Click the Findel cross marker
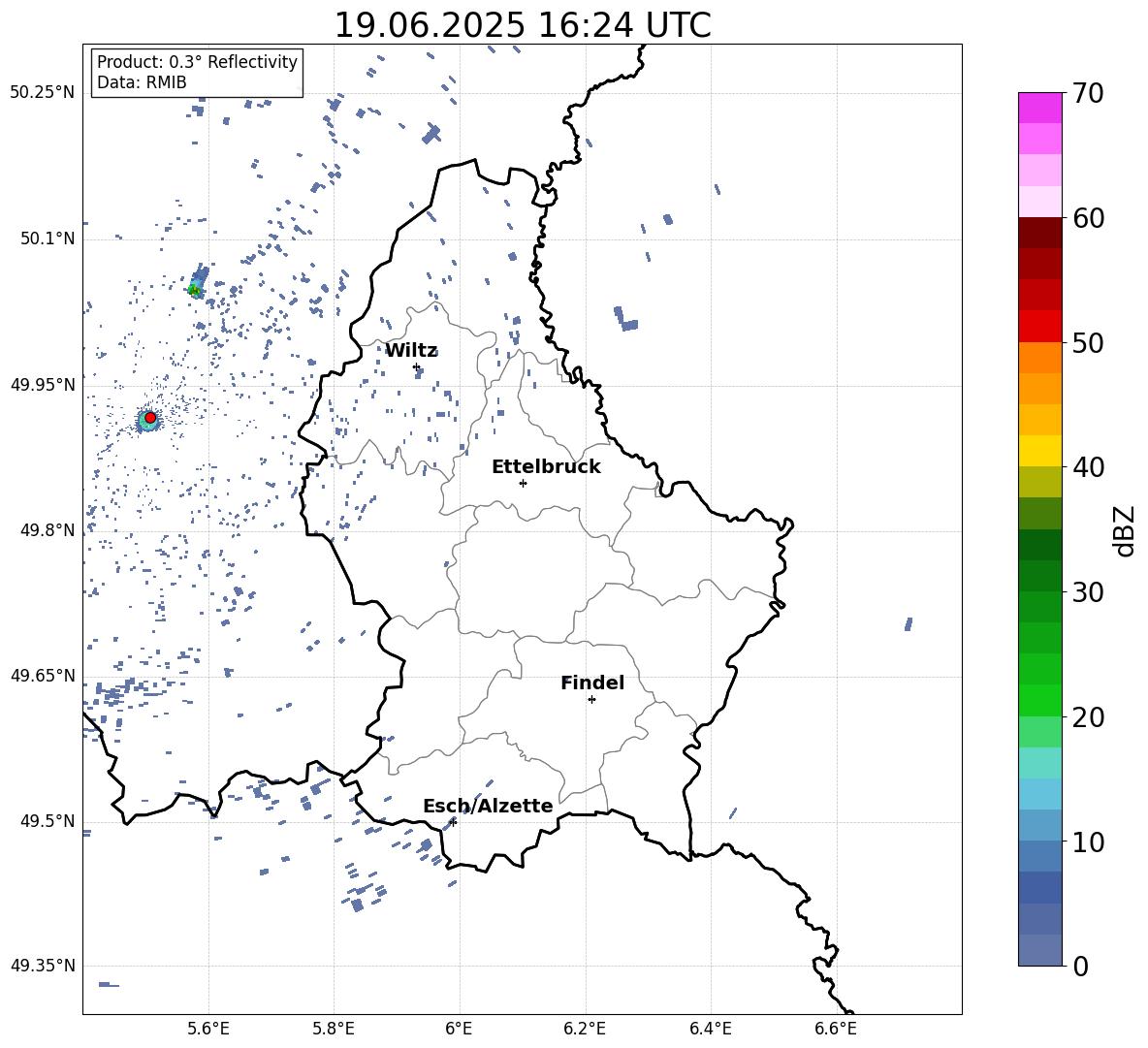The height and width of the screenshot is (1048, 1148). [591, 700]
